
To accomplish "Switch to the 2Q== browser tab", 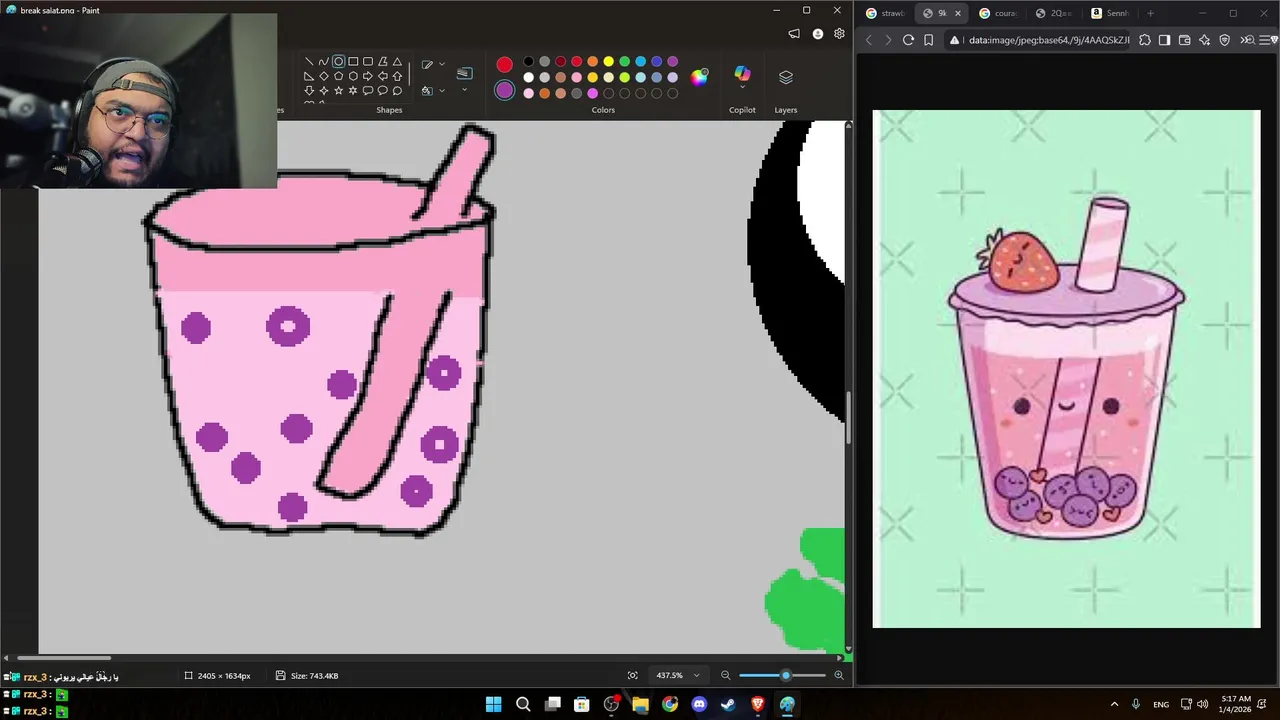I will pyautogui.click(x=1055, y=13).
